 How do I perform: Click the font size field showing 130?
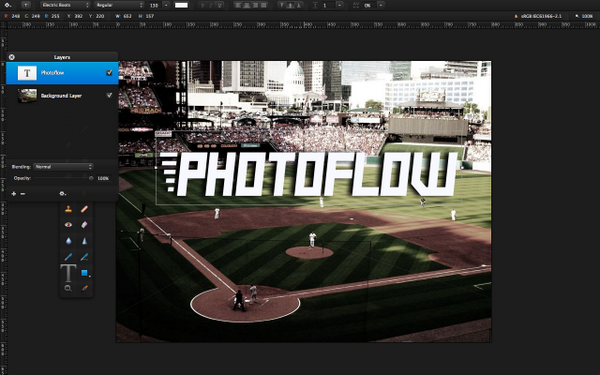pyautogui.click(x=154, y=5)
